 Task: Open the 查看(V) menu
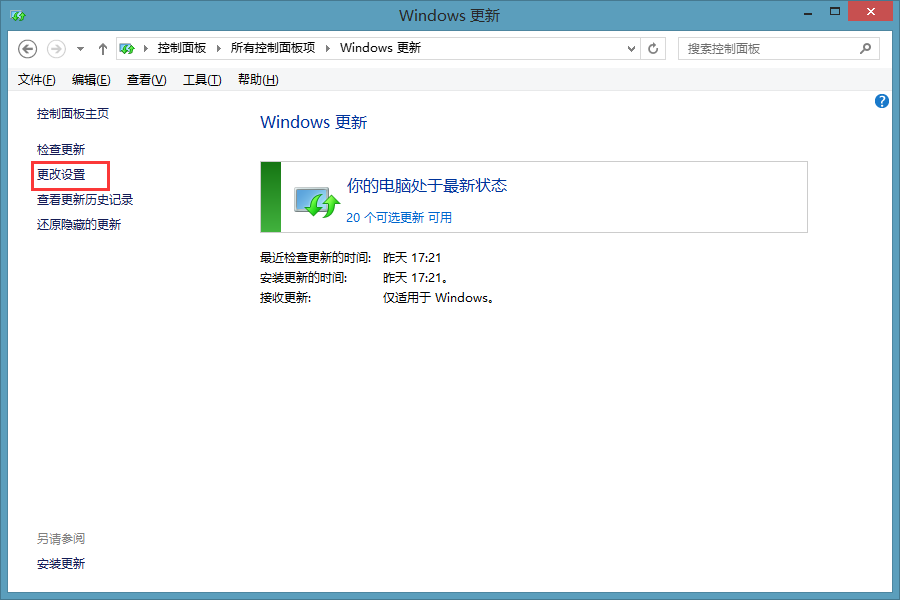146,80
